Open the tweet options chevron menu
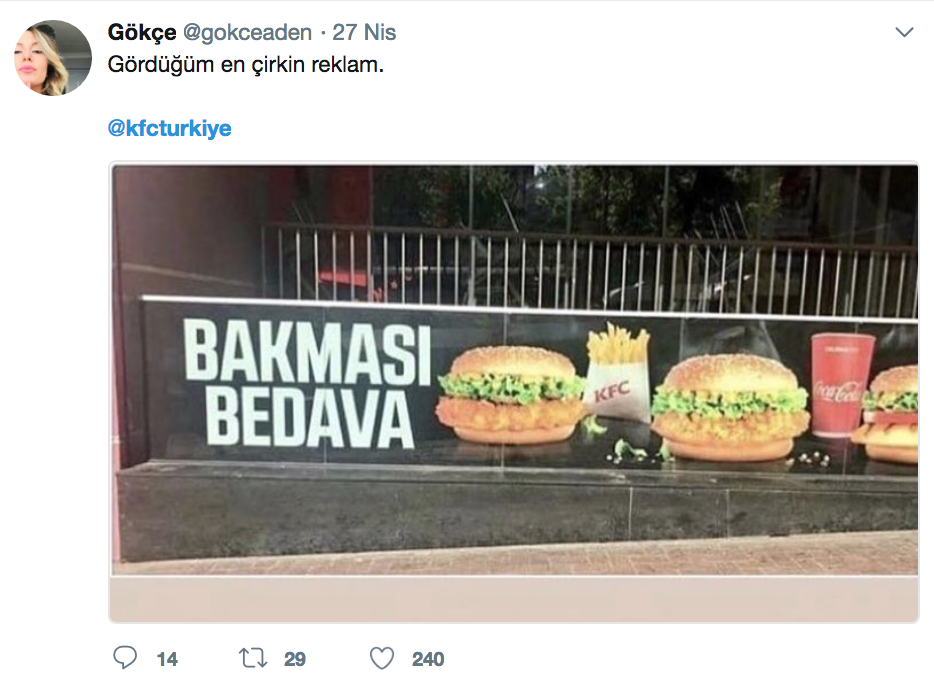 (x=904, y=32)
